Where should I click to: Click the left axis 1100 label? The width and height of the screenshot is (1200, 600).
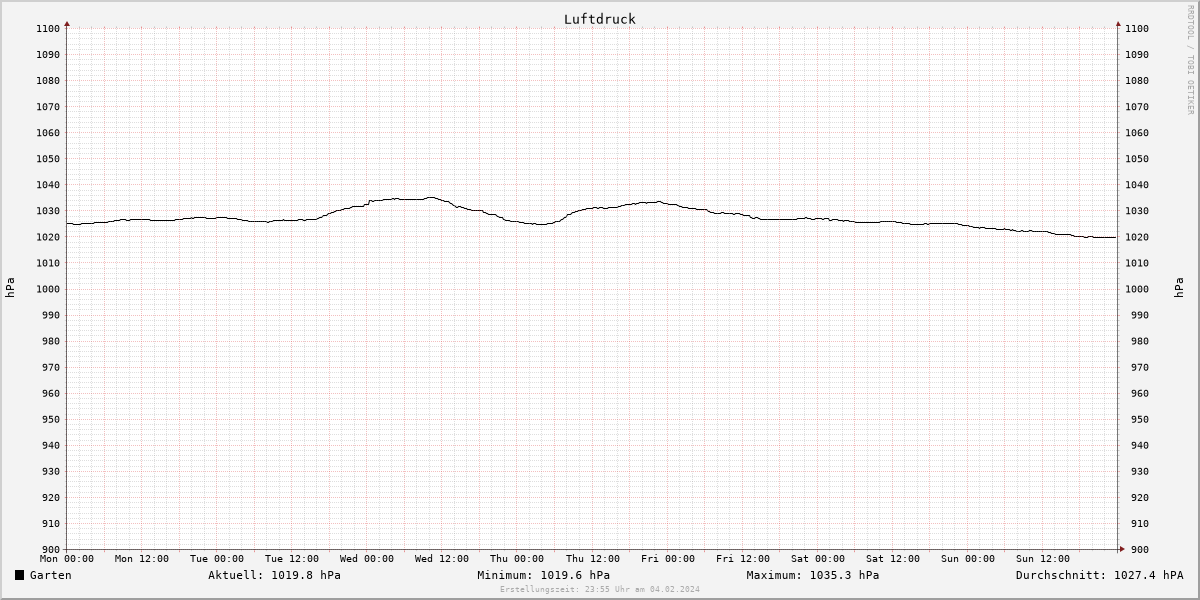point(48,29)
